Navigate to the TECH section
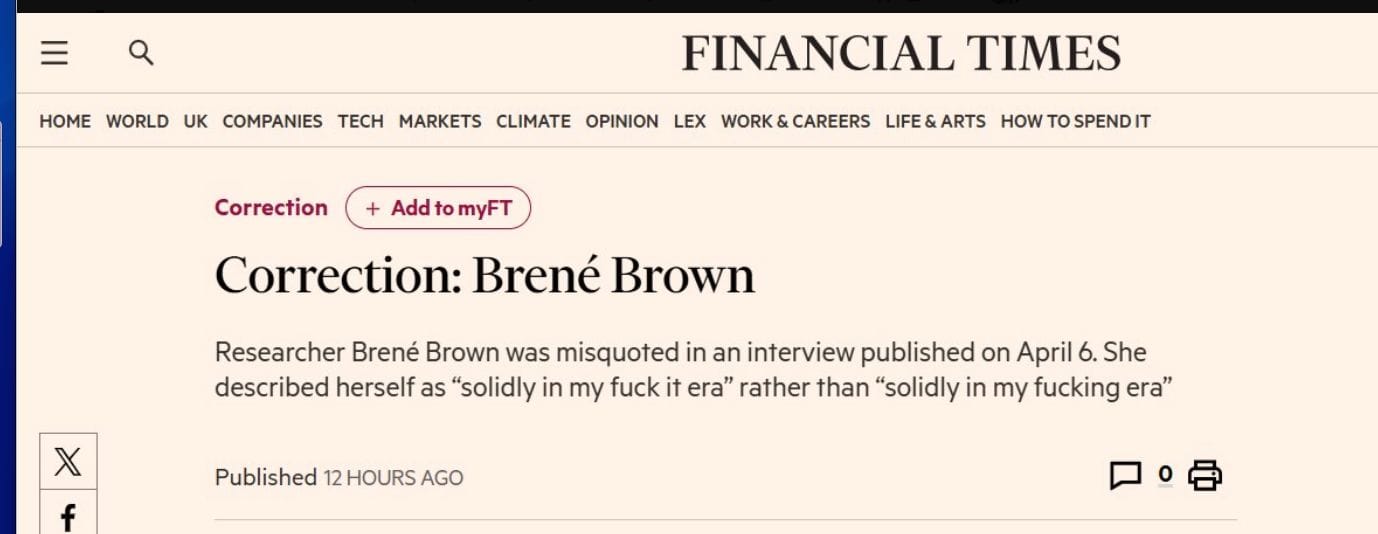The image size is (1378, 534). click(x=360, y=121)
